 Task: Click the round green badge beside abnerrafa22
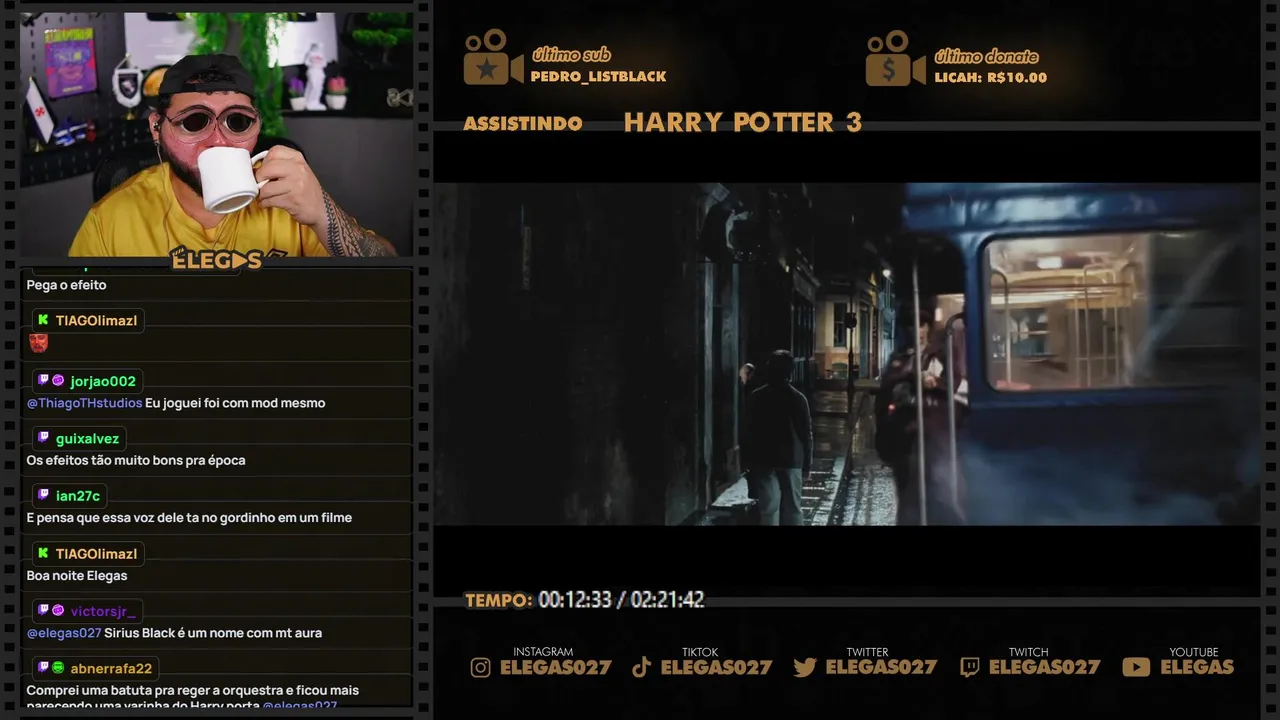point(58,668)
